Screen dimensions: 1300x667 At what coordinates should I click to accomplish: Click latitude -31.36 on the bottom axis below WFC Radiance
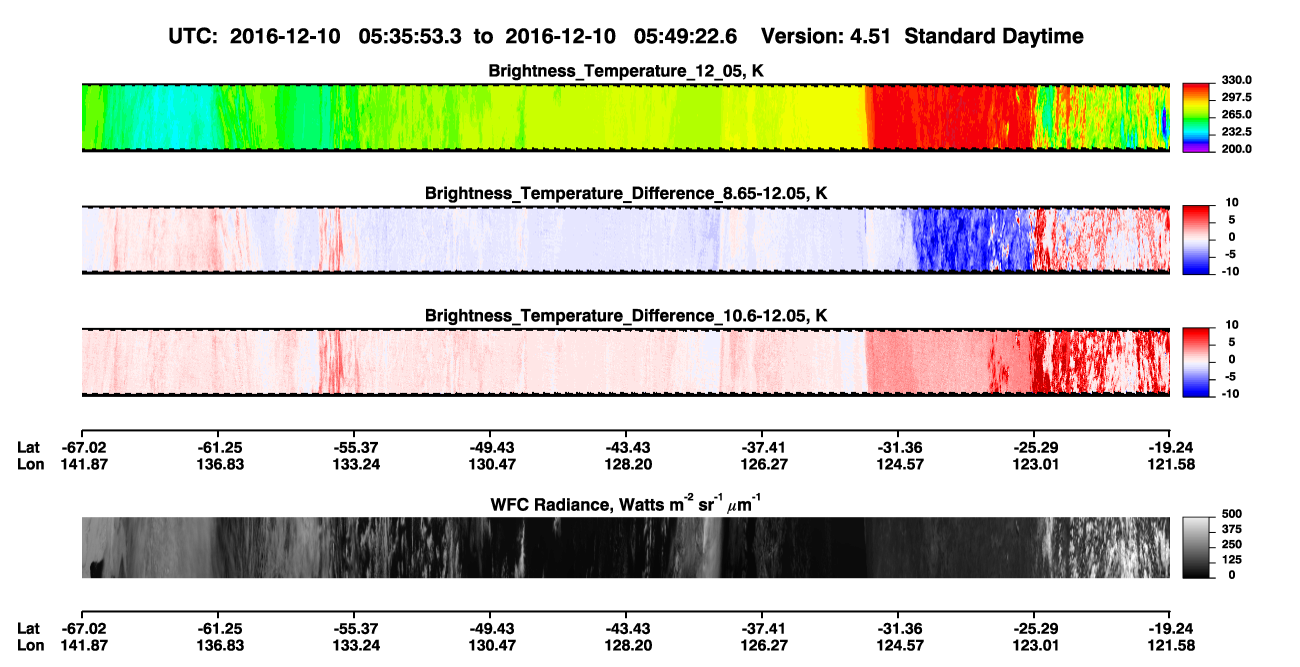tap(898, 628)
